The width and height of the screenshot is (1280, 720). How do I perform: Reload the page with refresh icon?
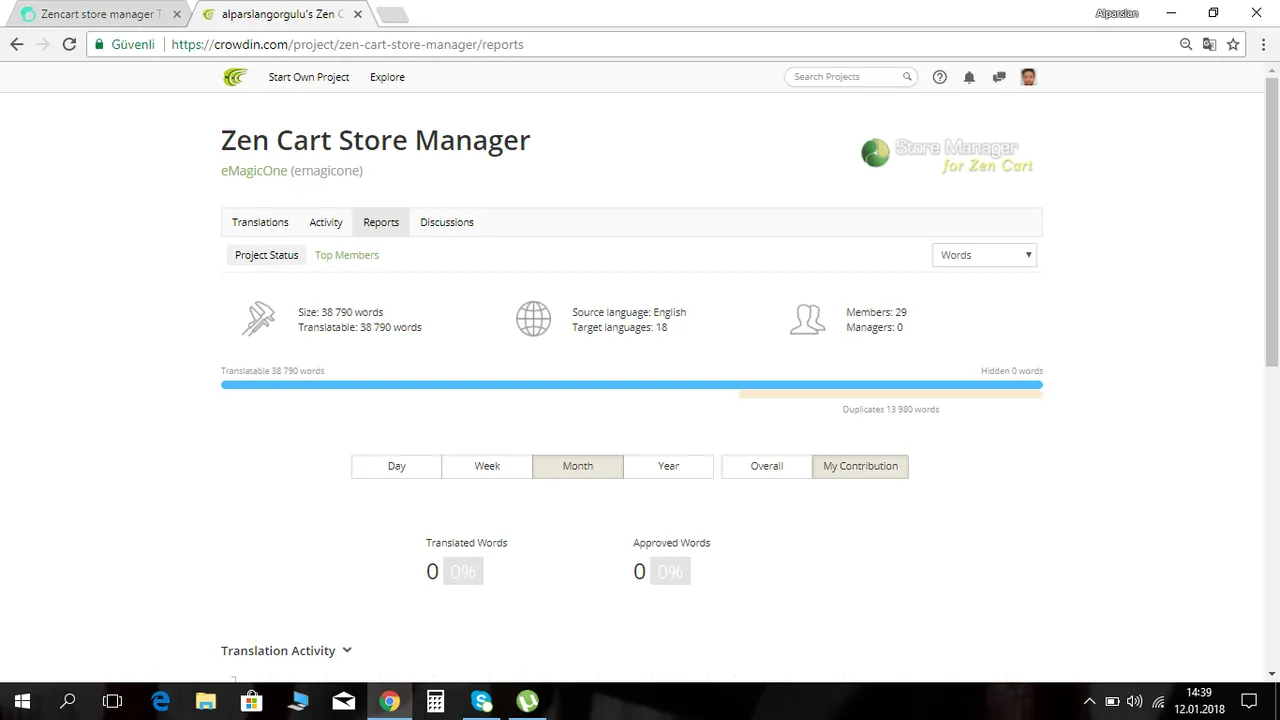coord(69,44)
